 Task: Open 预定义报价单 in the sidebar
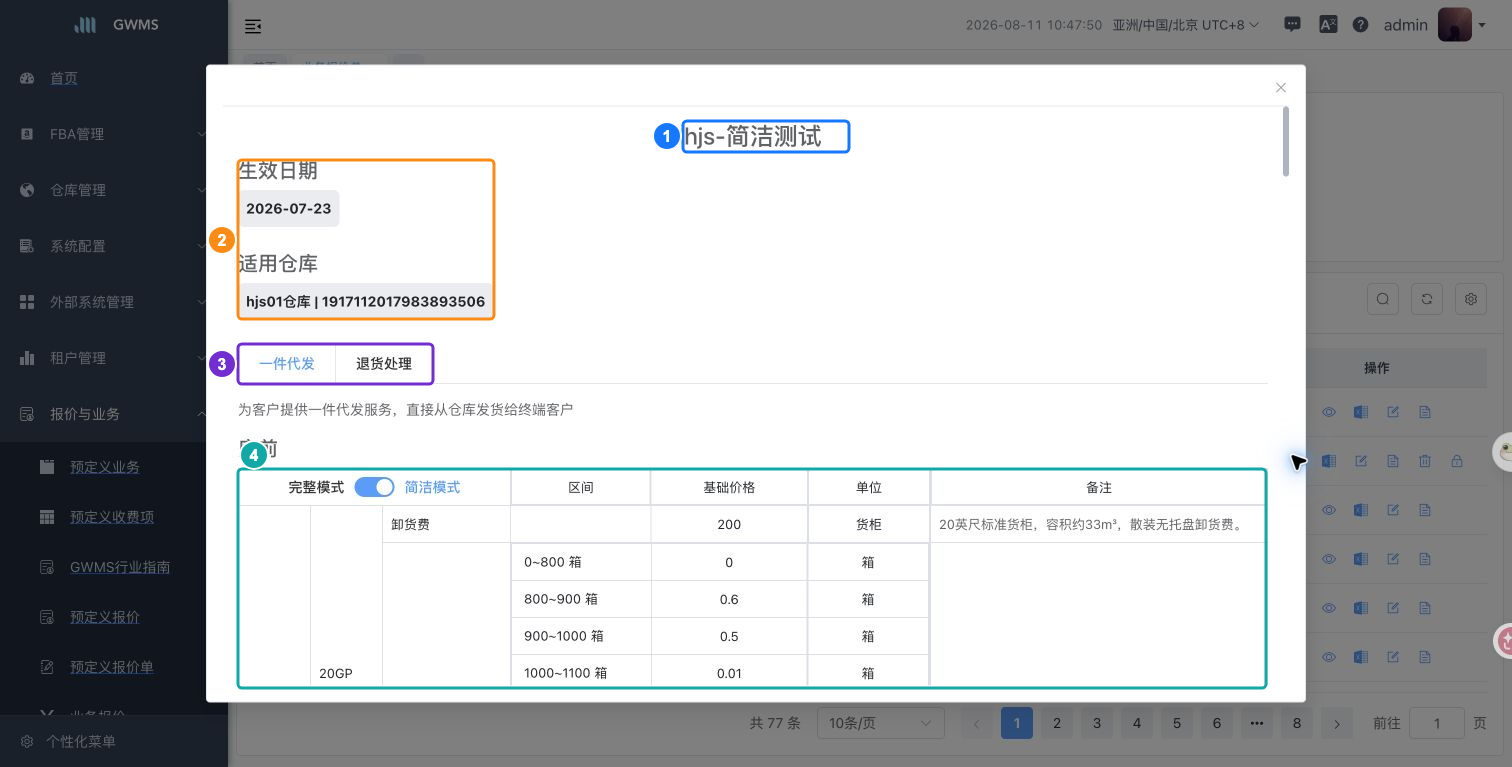click(112, 667)
